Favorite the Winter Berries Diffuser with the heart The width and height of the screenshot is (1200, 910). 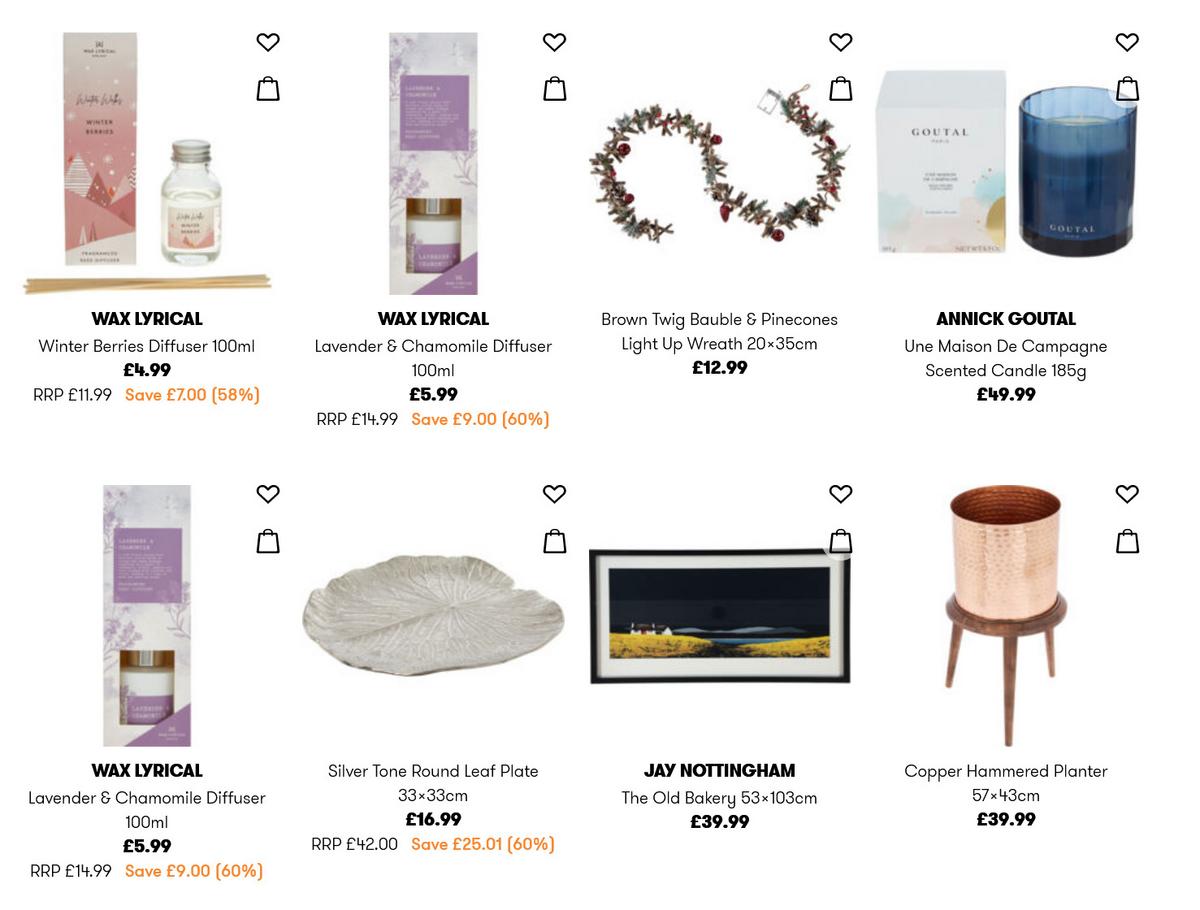(267, 42)
